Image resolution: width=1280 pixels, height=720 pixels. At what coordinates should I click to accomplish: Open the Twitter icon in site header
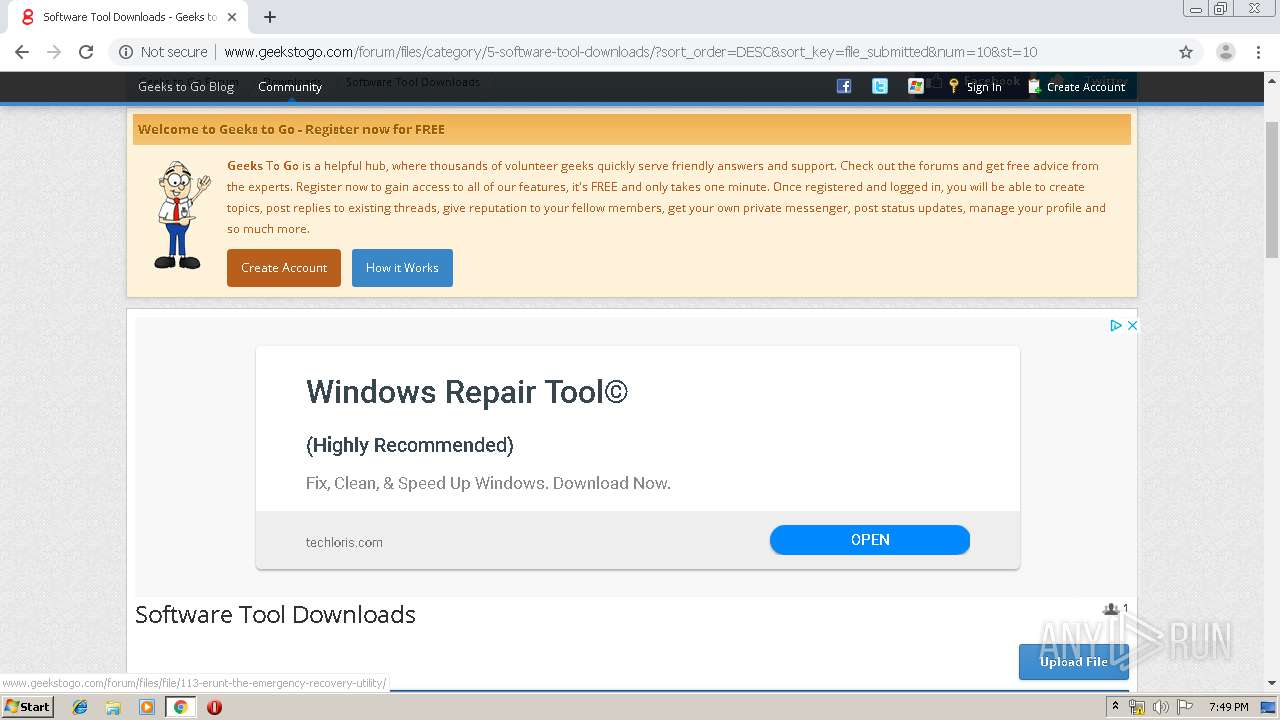point(880,87)
